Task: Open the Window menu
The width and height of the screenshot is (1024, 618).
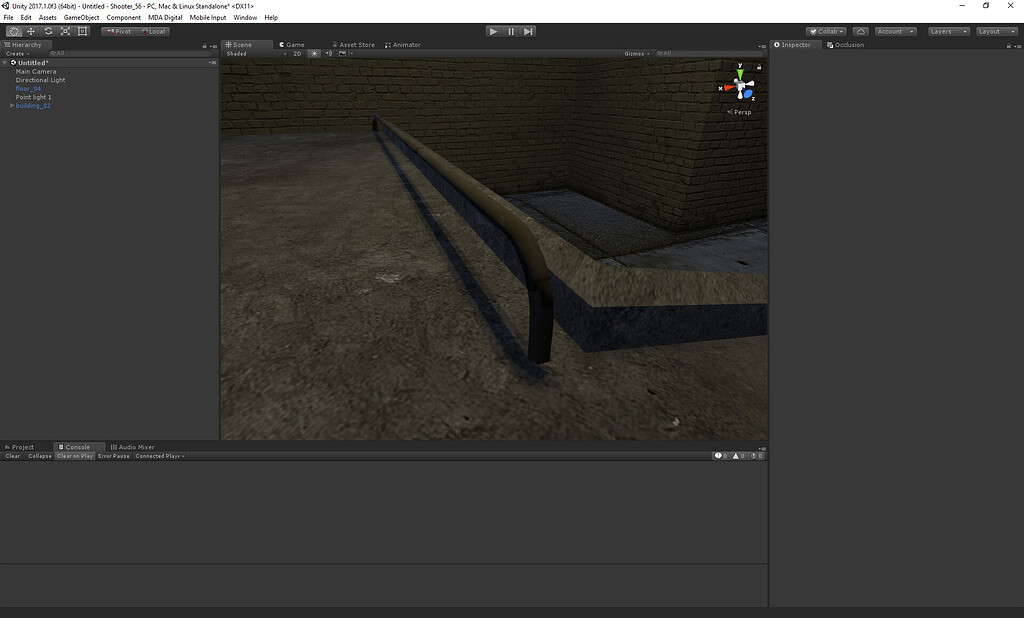Action: 245,17
